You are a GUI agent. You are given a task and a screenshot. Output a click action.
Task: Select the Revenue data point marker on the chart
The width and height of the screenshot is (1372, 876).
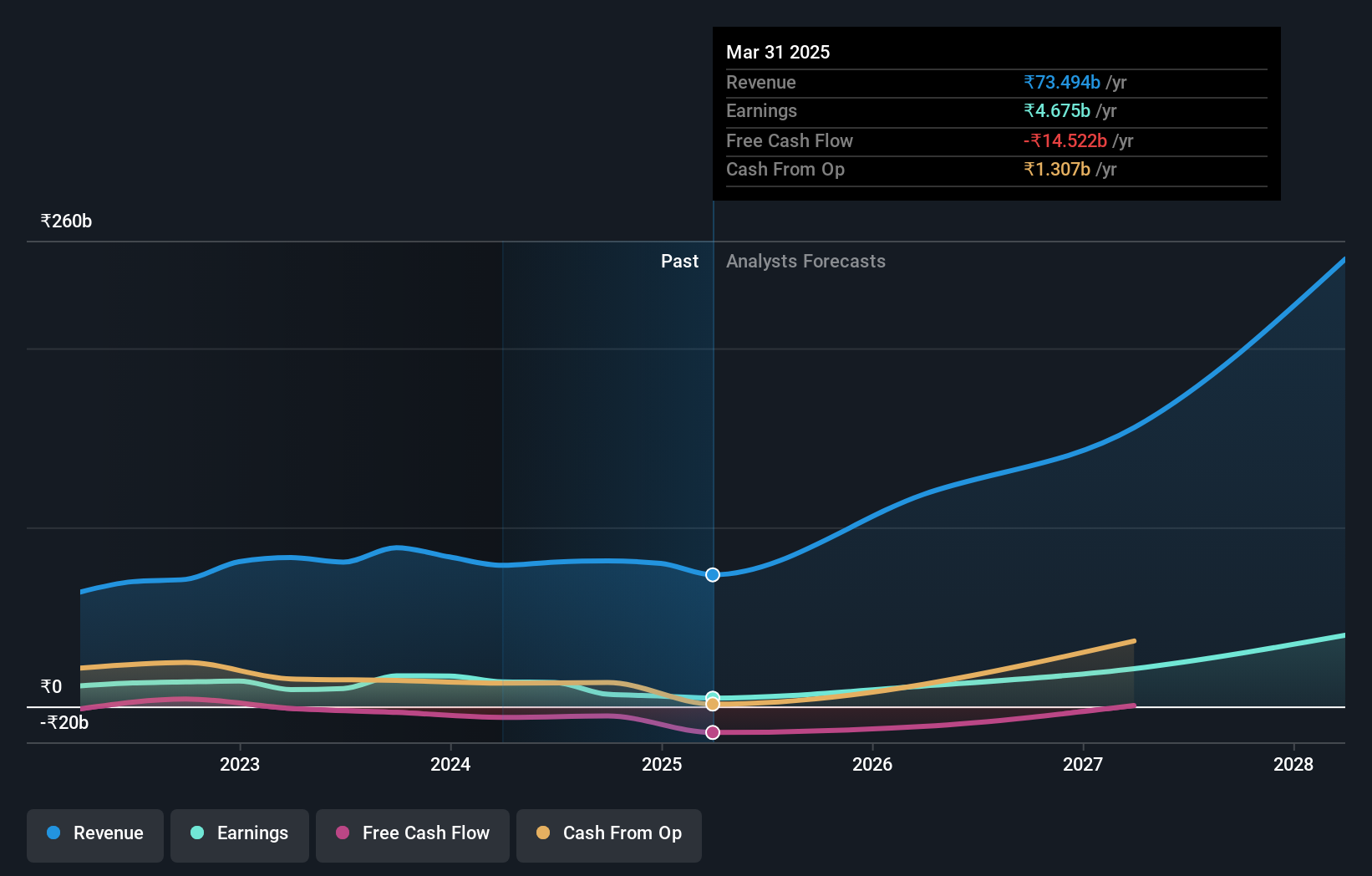click(712, 574)
